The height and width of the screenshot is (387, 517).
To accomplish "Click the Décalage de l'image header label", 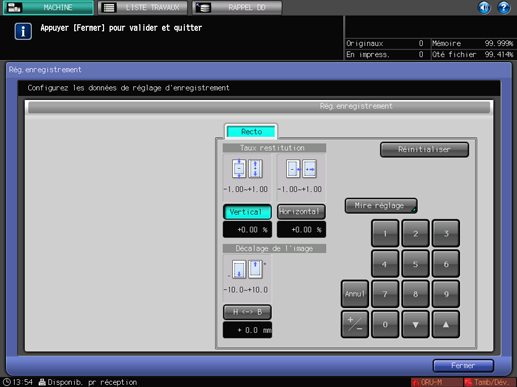I will coord(274,248).
